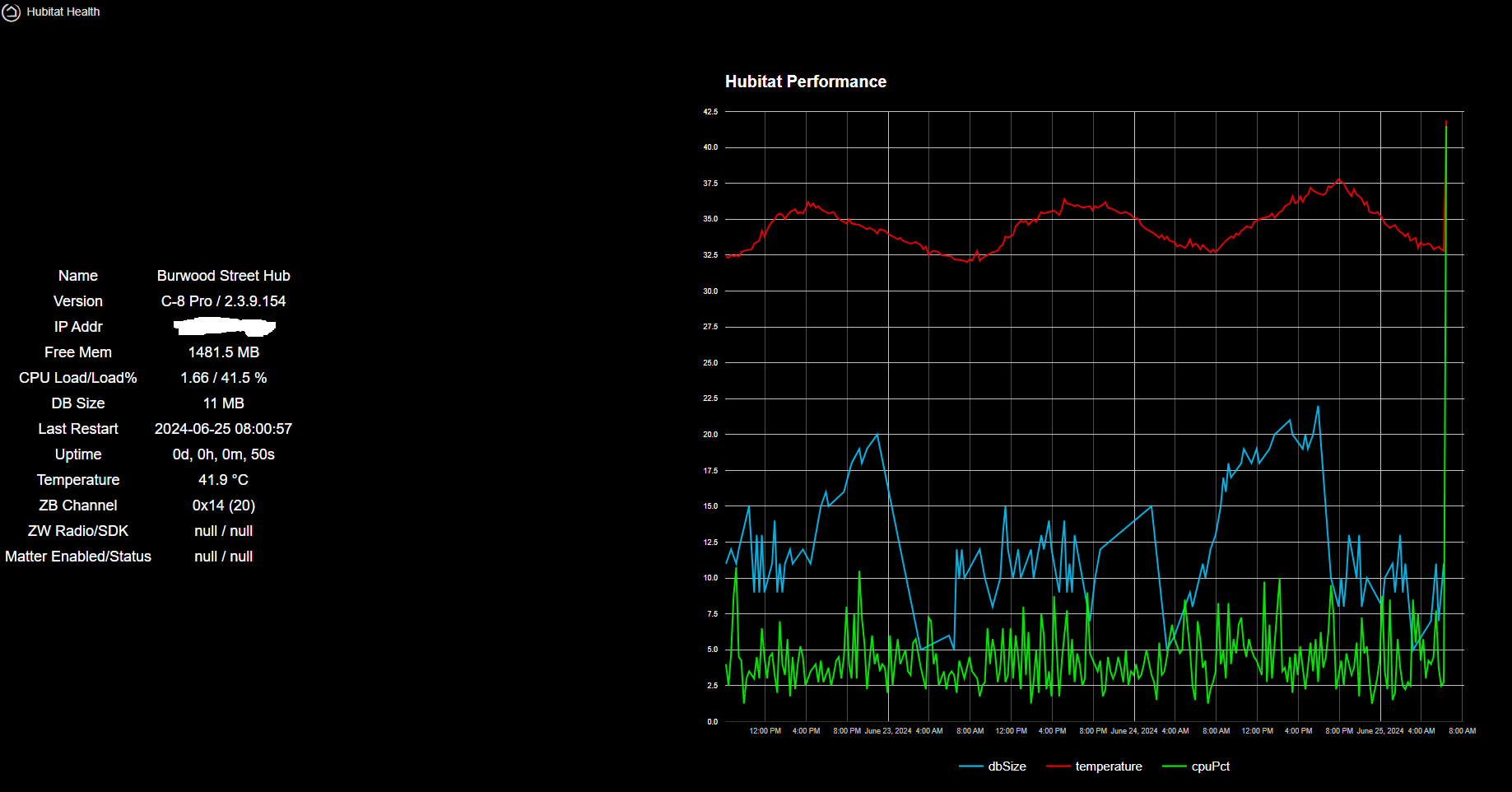Click the 42.5 y-axis tick label
Screen dimensions: 1512x792
click(710, 111)
